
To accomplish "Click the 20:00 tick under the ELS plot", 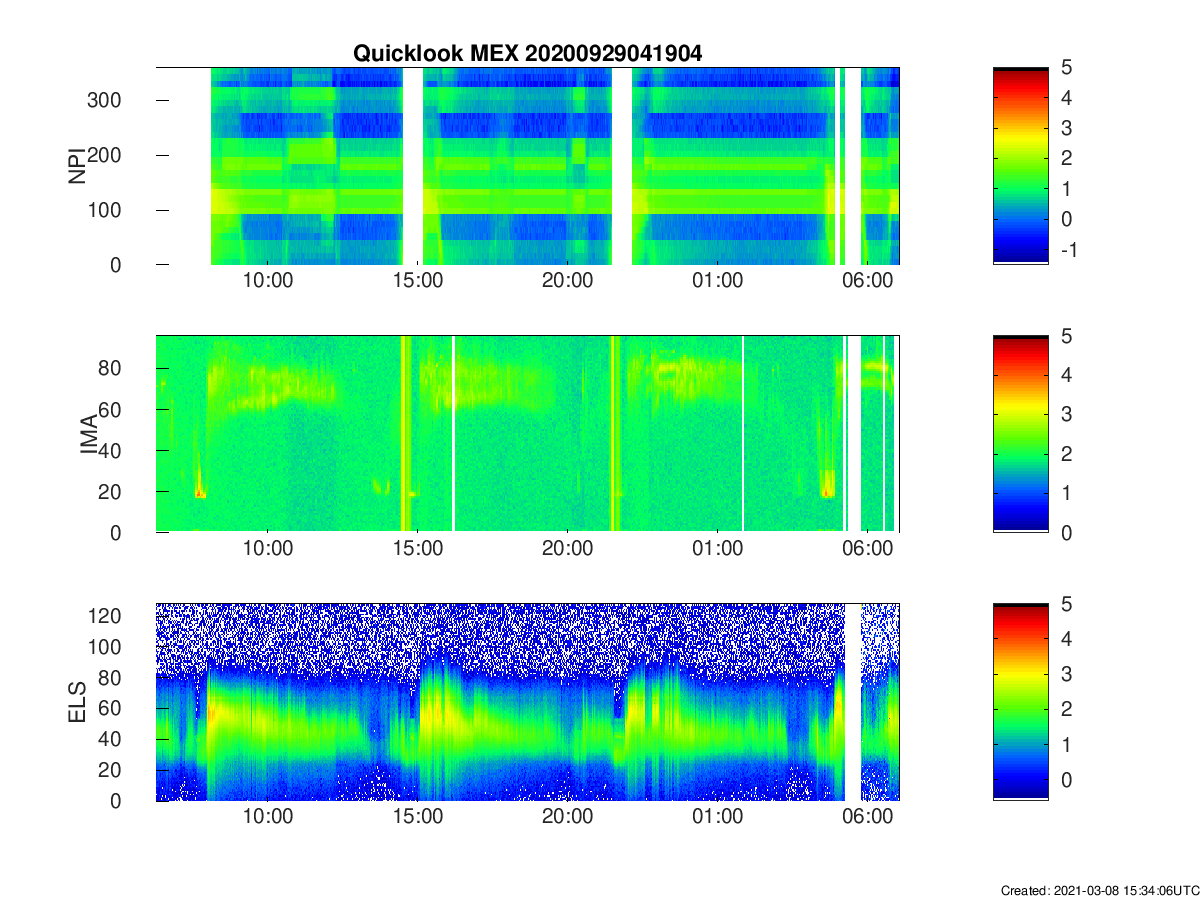I will pos(567,817).
